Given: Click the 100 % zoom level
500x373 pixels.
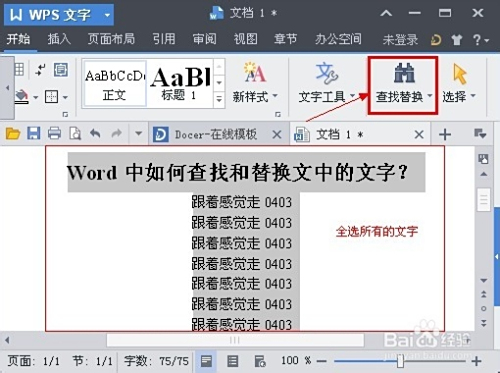Looking at the screenshot, I should pos(296,360).
